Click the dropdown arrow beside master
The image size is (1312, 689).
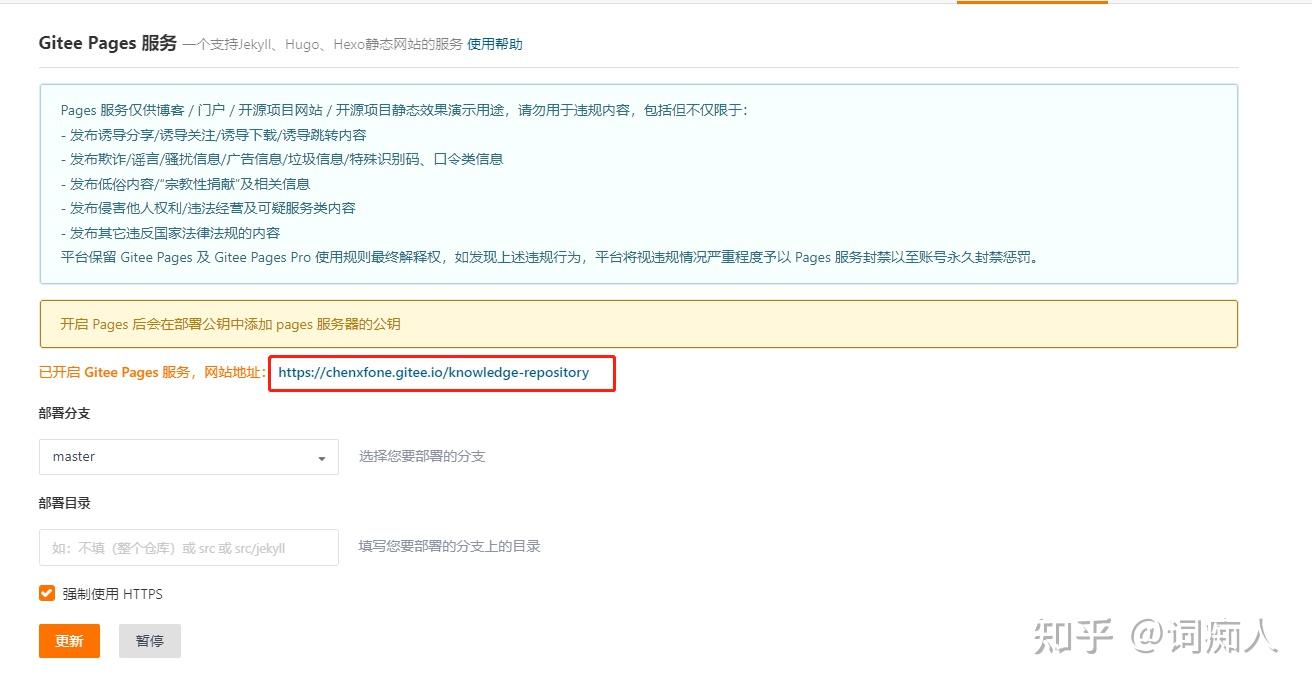(322, 456)
